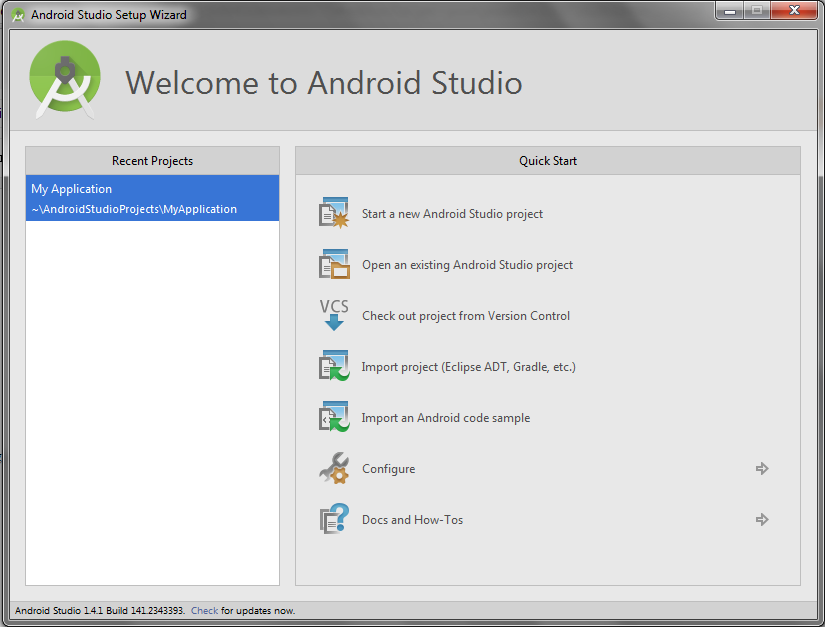Click the Docs and How-Tos icon
The width and height of the screenshot is (825, 627).
(x=334, y=519)
